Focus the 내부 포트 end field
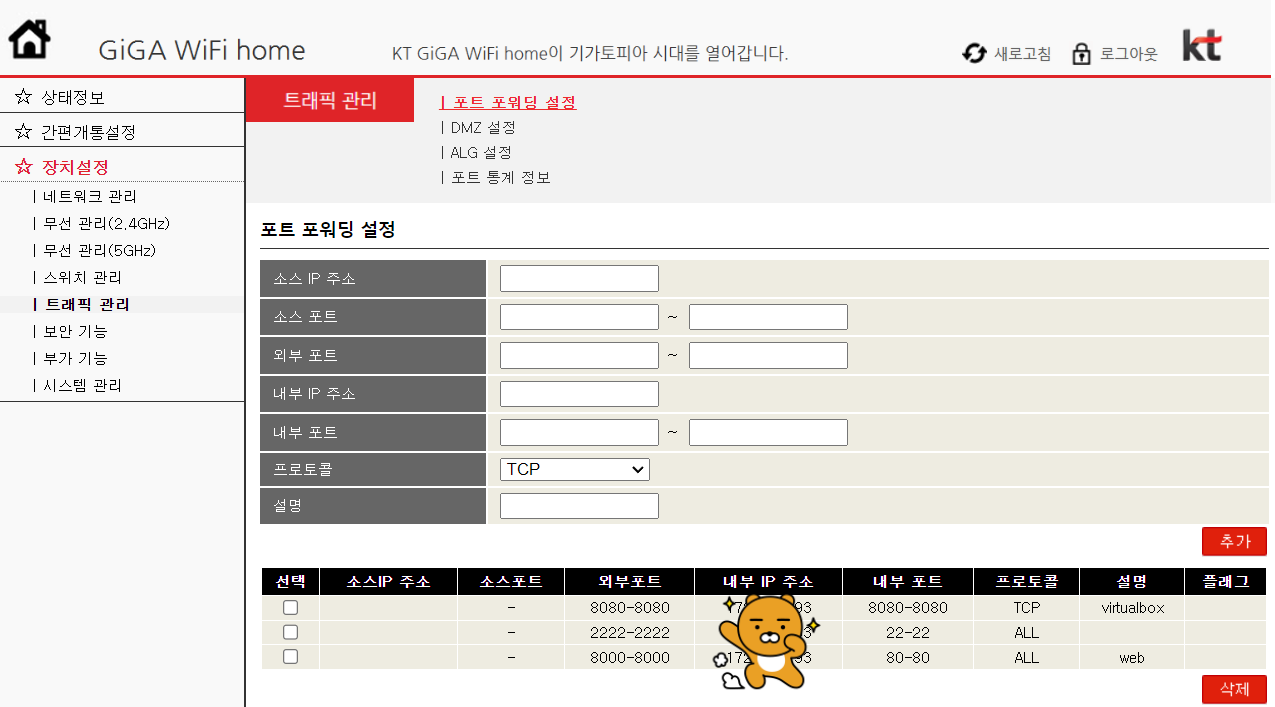 768,432
